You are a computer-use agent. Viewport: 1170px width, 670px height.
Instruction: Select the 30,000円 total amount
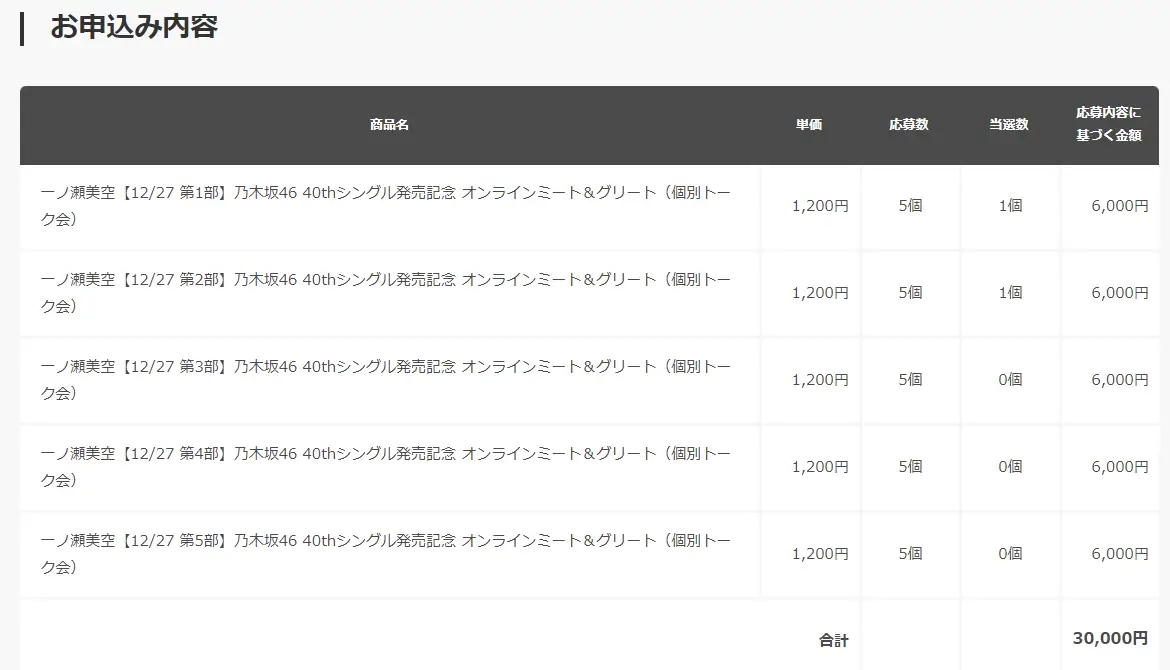1110,638
